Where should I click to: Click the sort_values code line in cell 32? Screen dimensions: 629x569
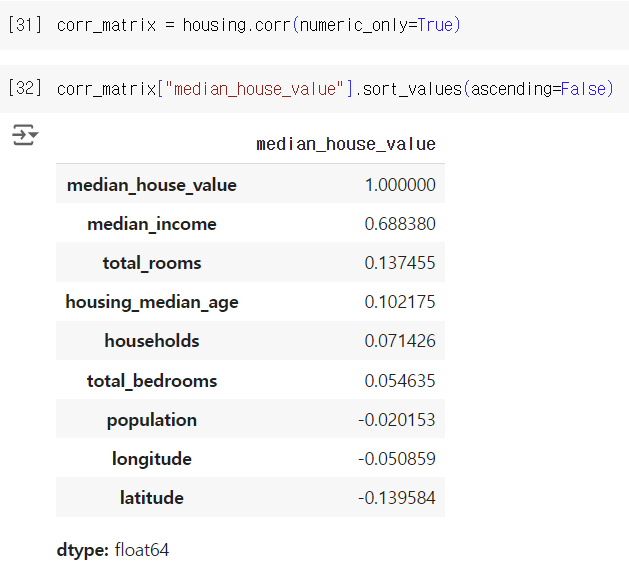tap(335, 89)
